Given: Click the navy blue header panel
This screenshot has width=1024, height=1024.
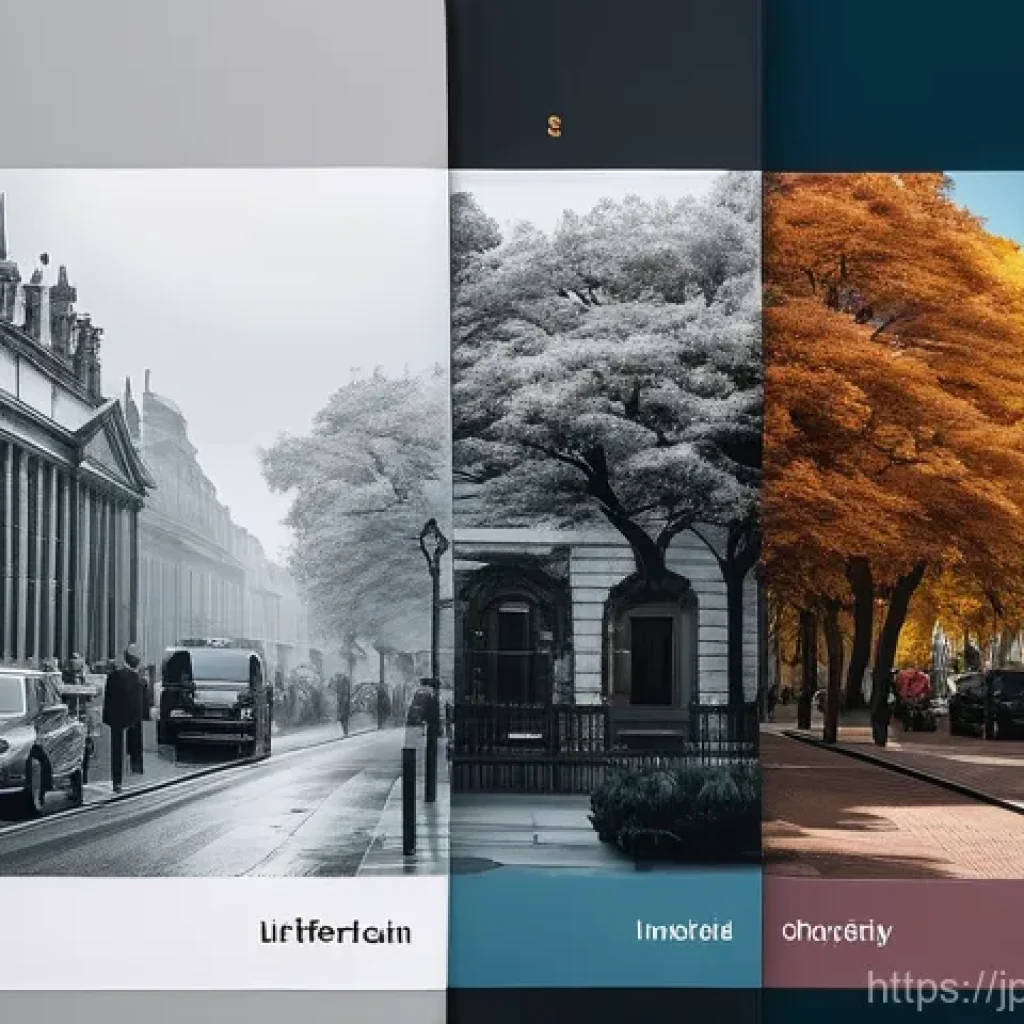Looking at the screenshot, I should [893, 85].
